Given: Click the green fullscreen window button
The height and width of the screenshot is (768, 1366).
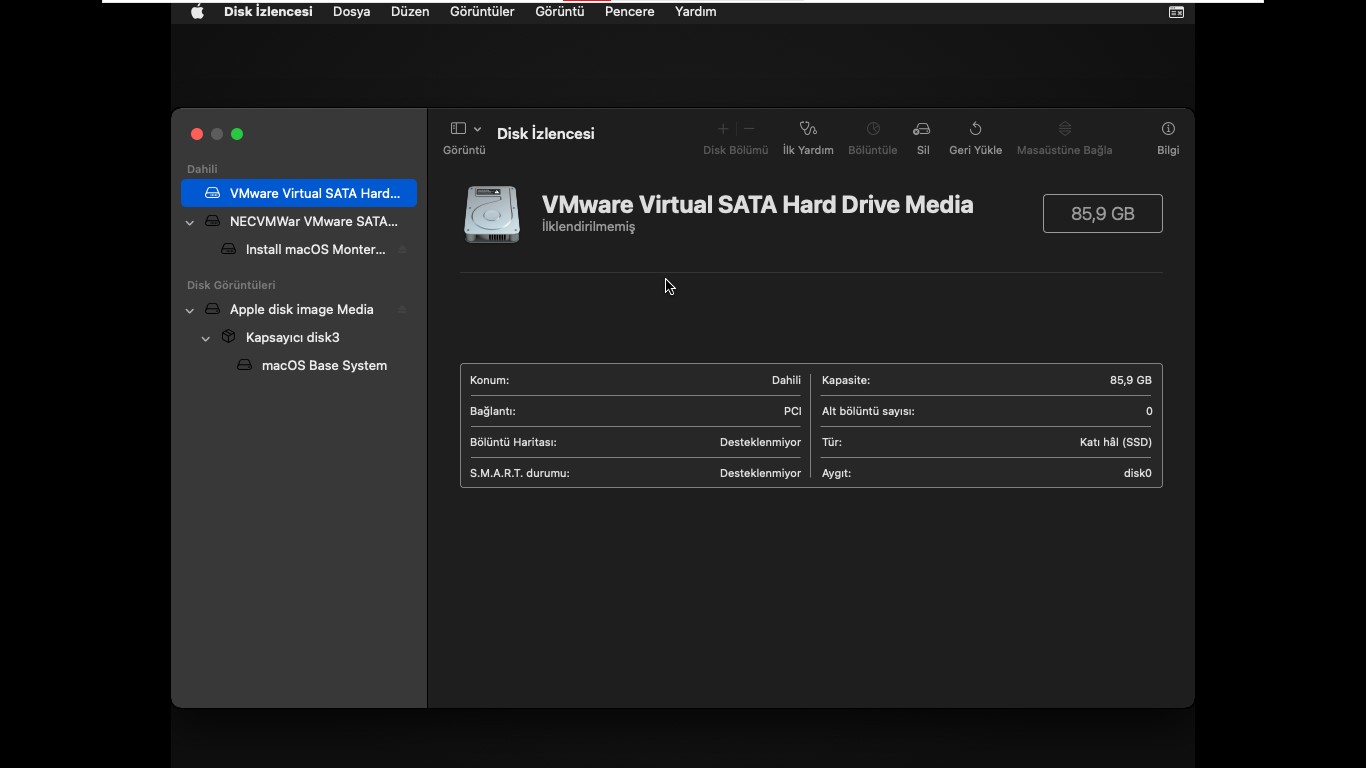Looking at the screenshot, I should click(237, 134).
